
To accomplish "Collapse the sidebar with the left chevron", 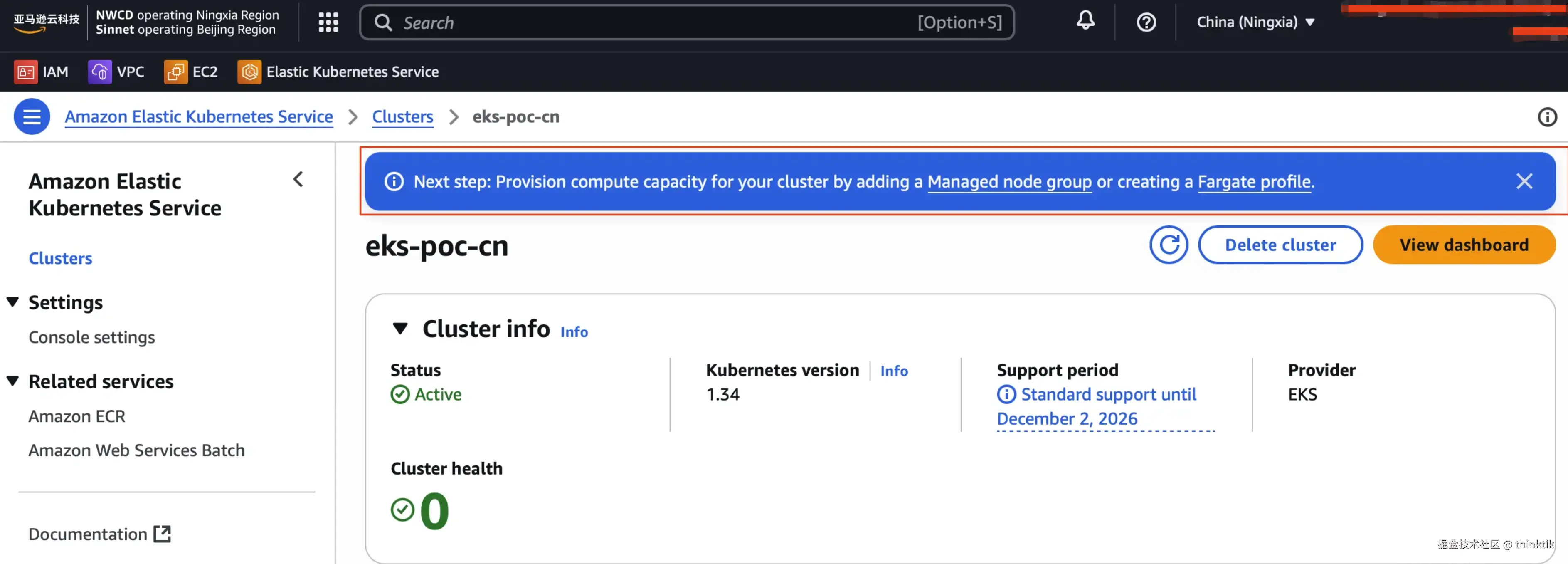I will pyautogui.click(x=298, y=180).
